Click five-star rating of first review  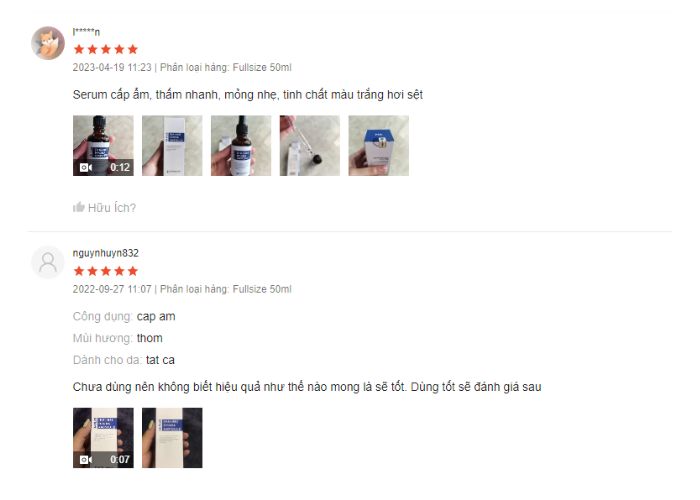(x=106, y=49)
